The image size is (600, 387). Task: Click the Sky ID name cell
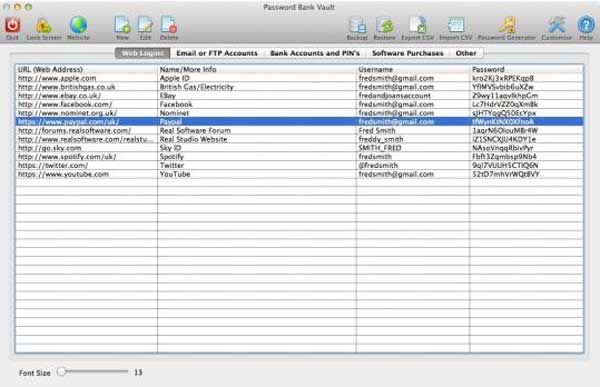click(x=257, y=148)
